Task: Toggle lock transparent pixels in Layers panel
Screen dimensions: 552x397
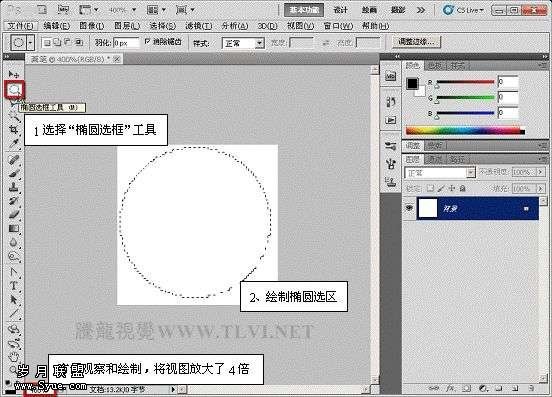Action: click(430, 189)
